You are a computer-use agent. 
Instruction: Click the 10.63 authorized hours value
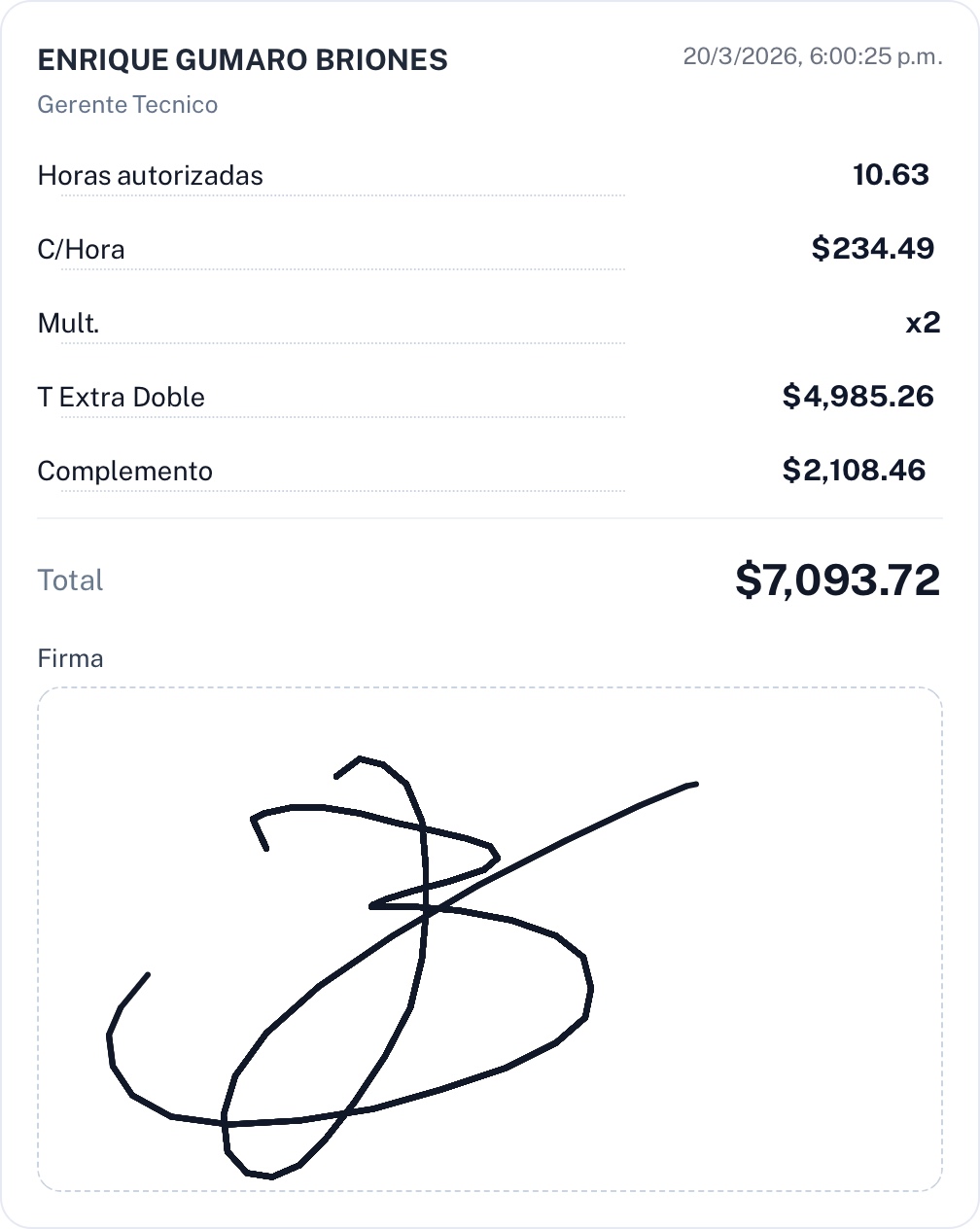click(x=891, y=175)
